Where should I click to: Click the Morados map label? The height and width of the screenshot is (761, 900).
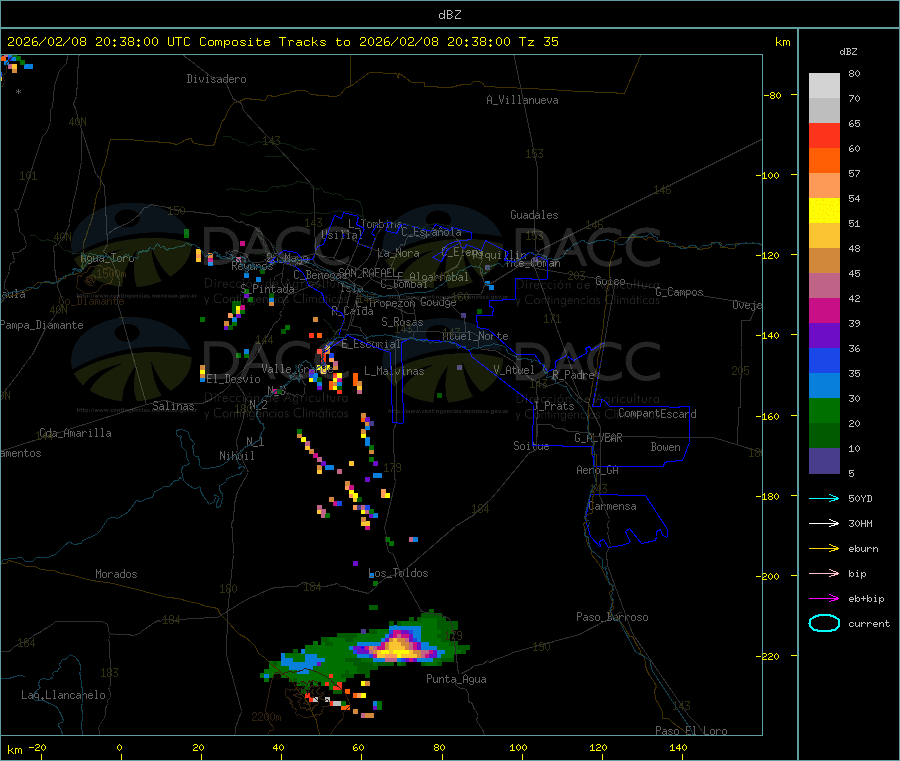click(117, 574)
